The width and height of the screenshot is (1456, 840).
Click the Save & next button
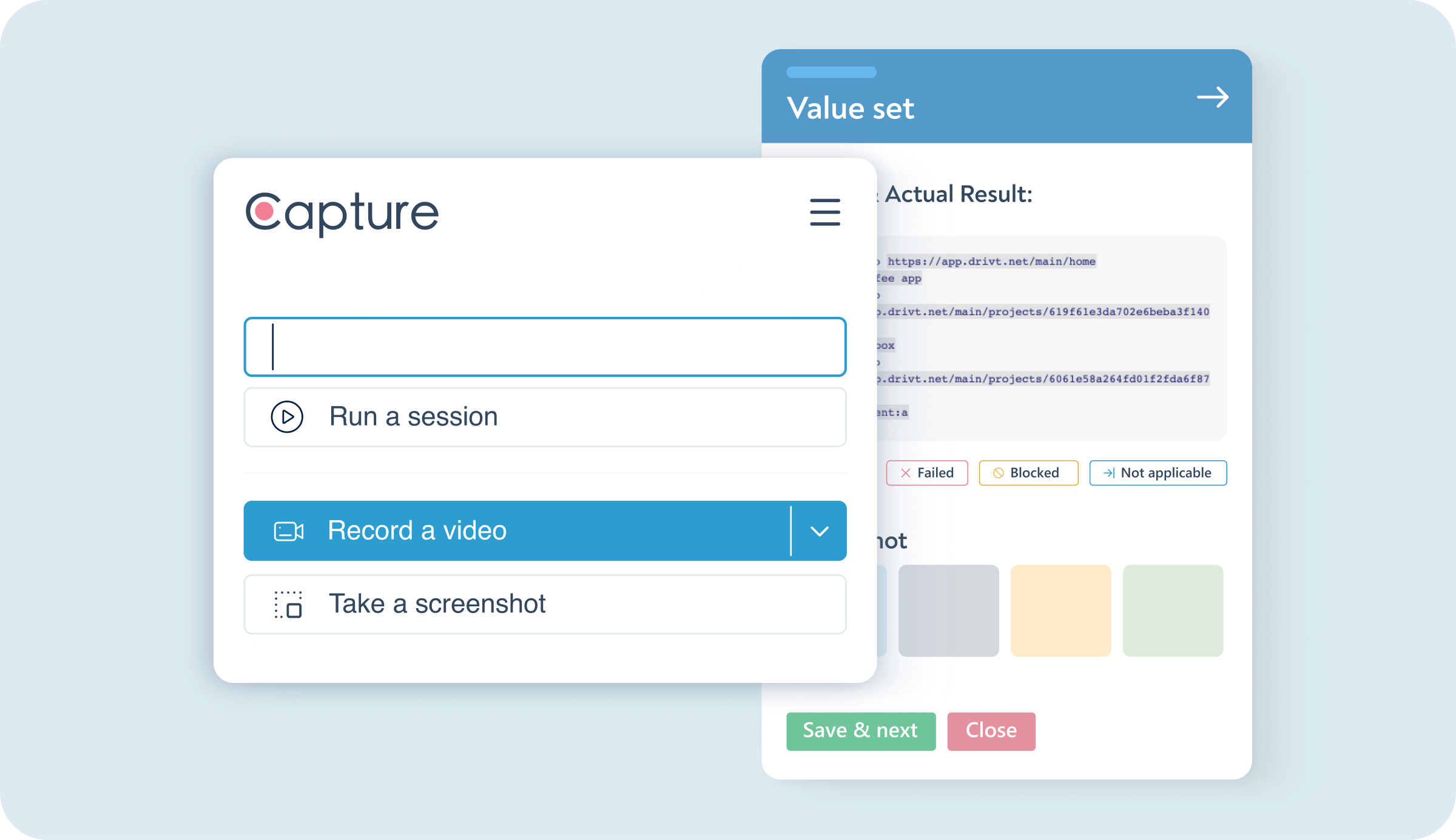860,730
